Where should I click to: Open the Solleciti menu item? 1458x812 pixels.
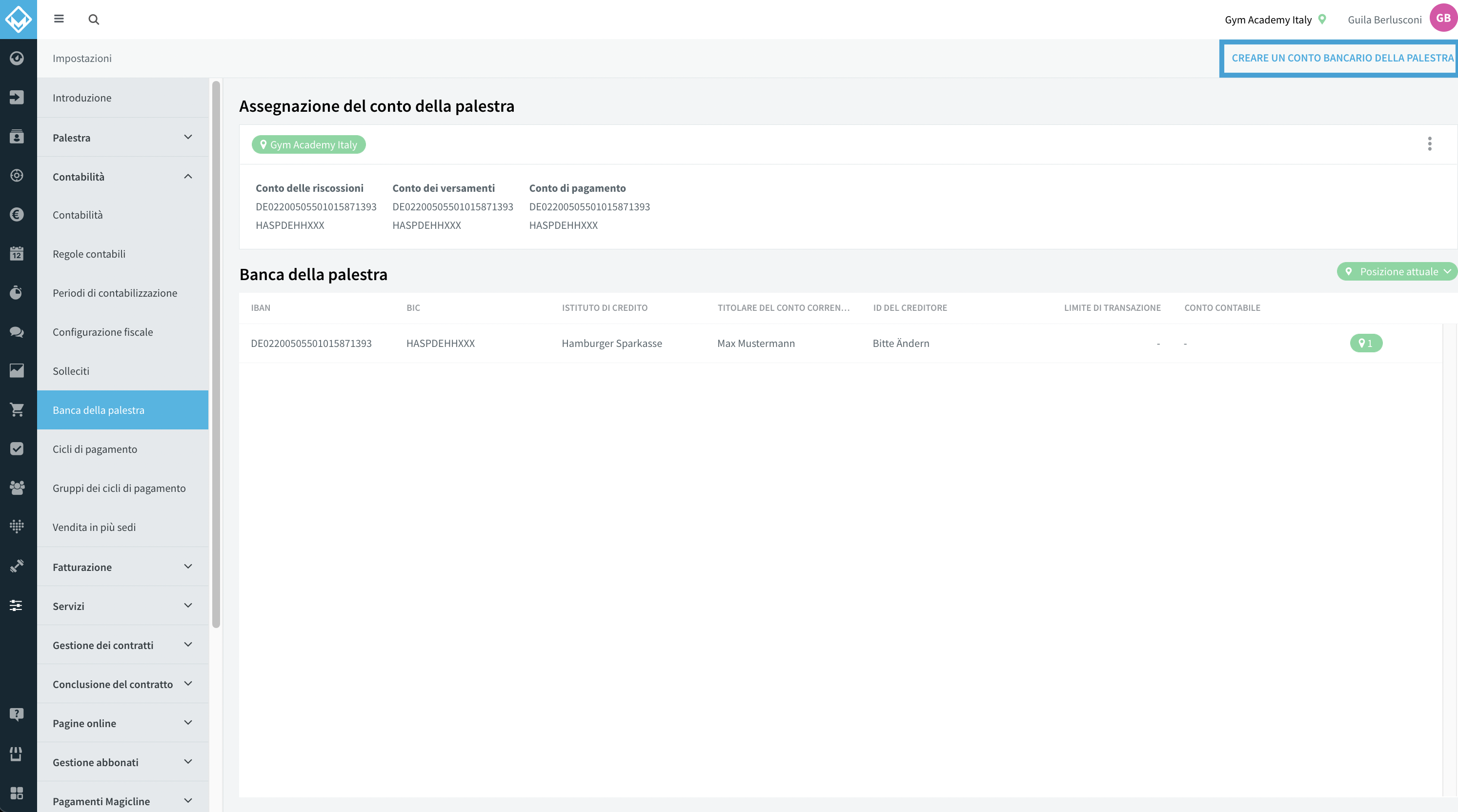point(123,371)
